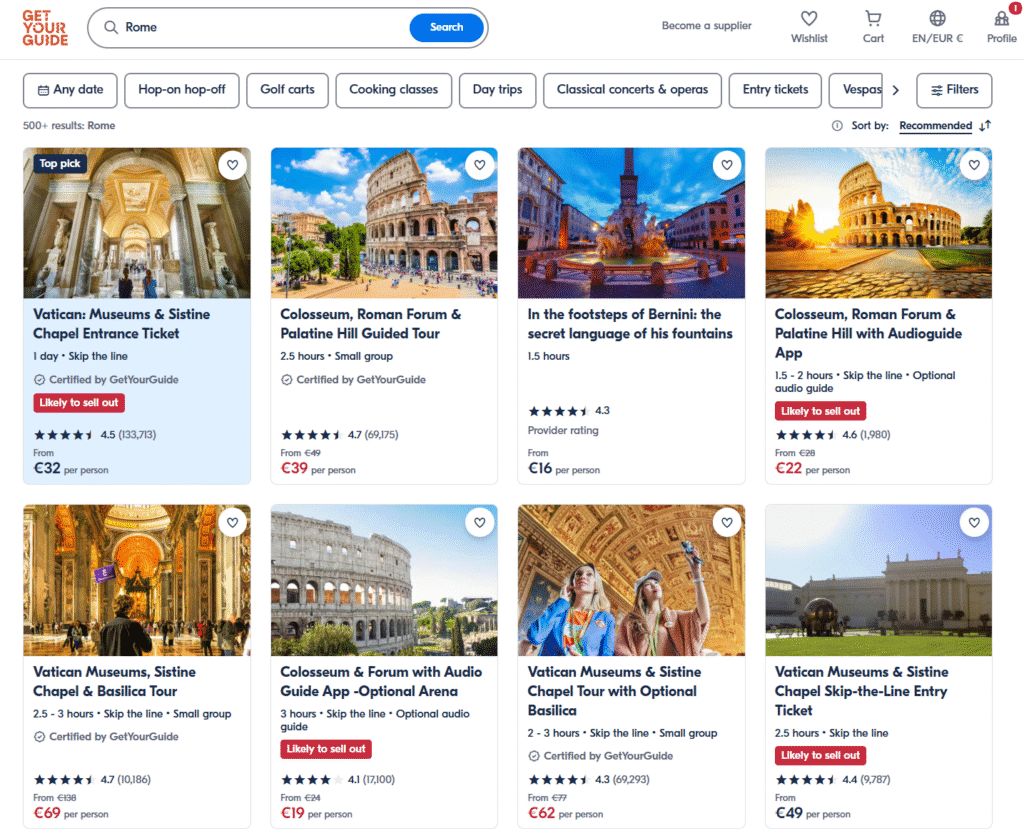Wishlist the Colosseum Audioguide App card
The image size is (1024, 836).
(974, 165)
